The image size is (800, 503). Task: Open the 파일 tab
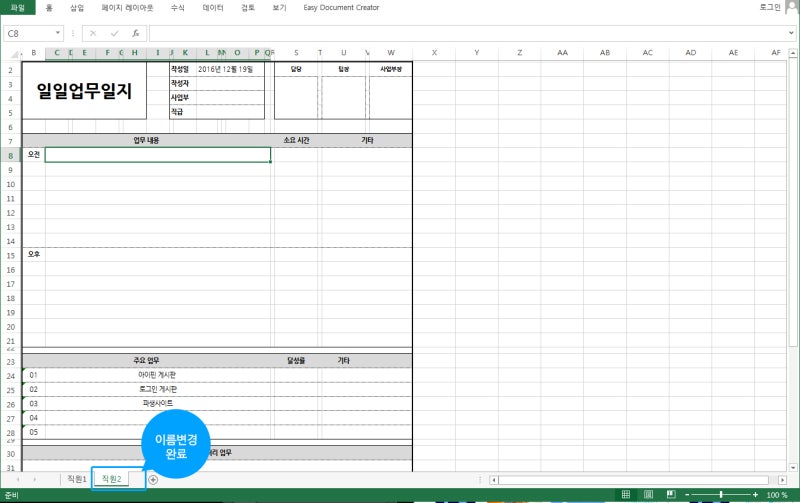18,7
